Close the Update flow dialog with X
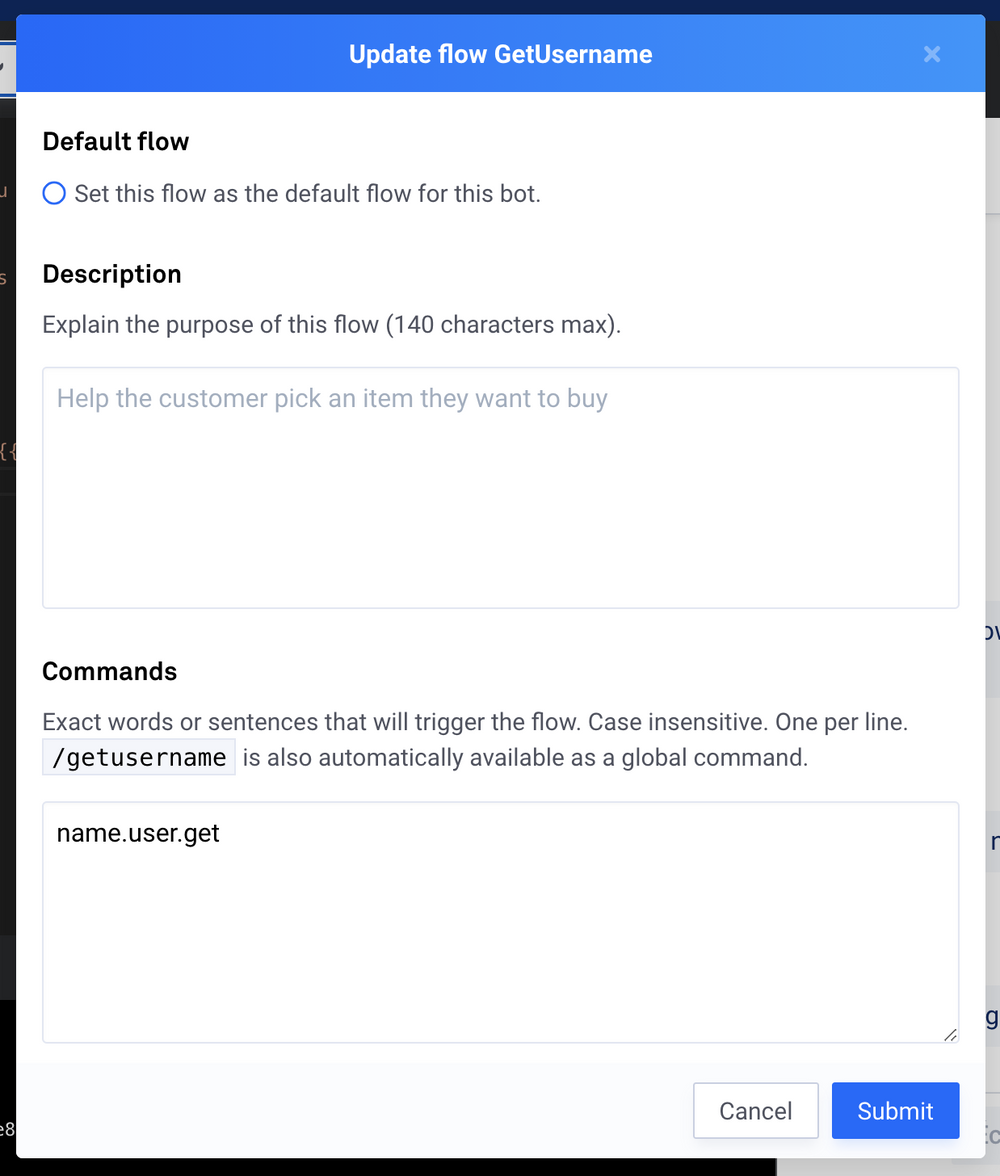1000x1176 pixels. coord(932,54)
